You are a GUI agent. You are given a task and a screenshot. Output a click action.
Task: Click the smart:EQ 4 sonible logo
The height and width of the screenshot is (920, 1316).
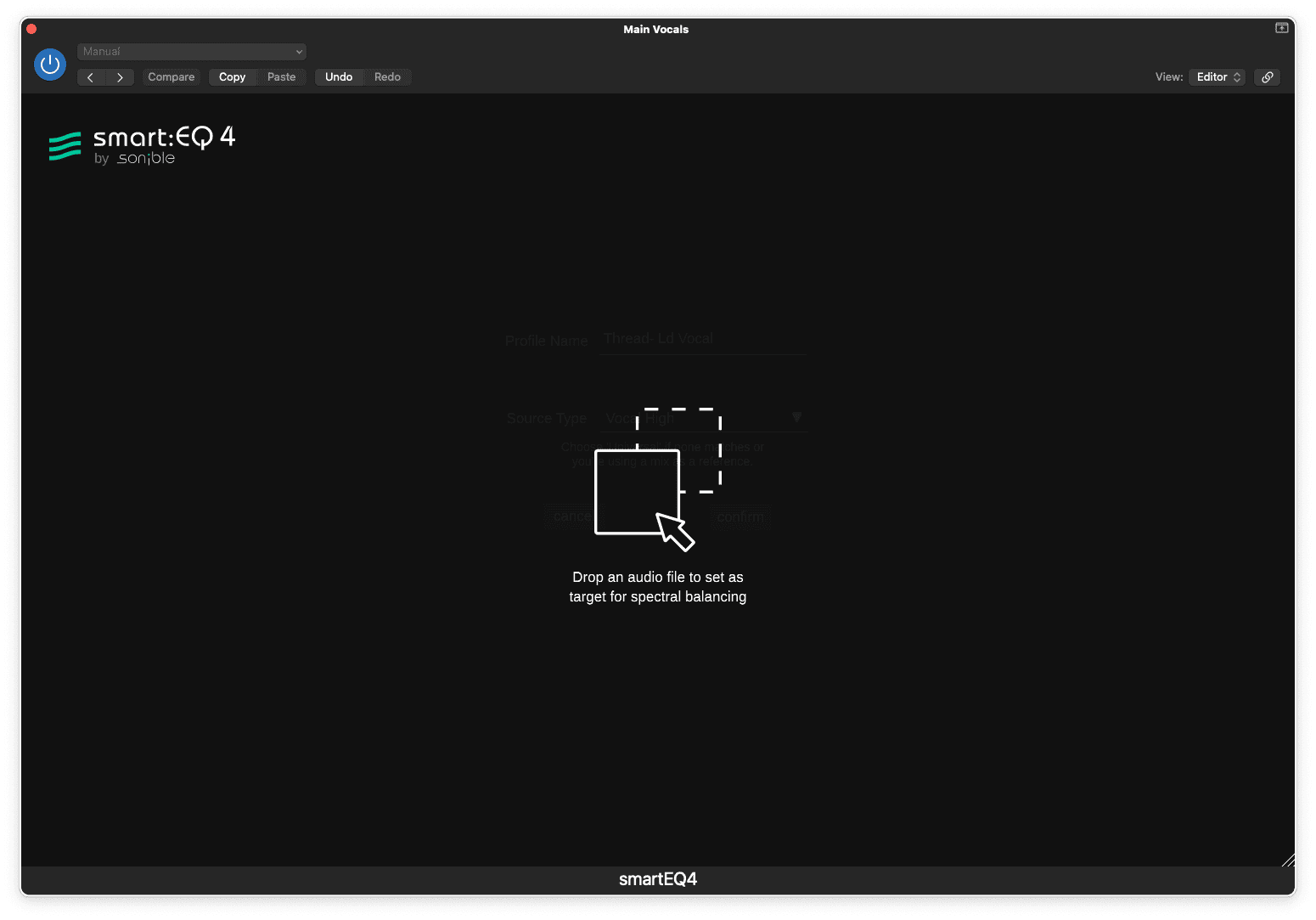tap(142, 145)
